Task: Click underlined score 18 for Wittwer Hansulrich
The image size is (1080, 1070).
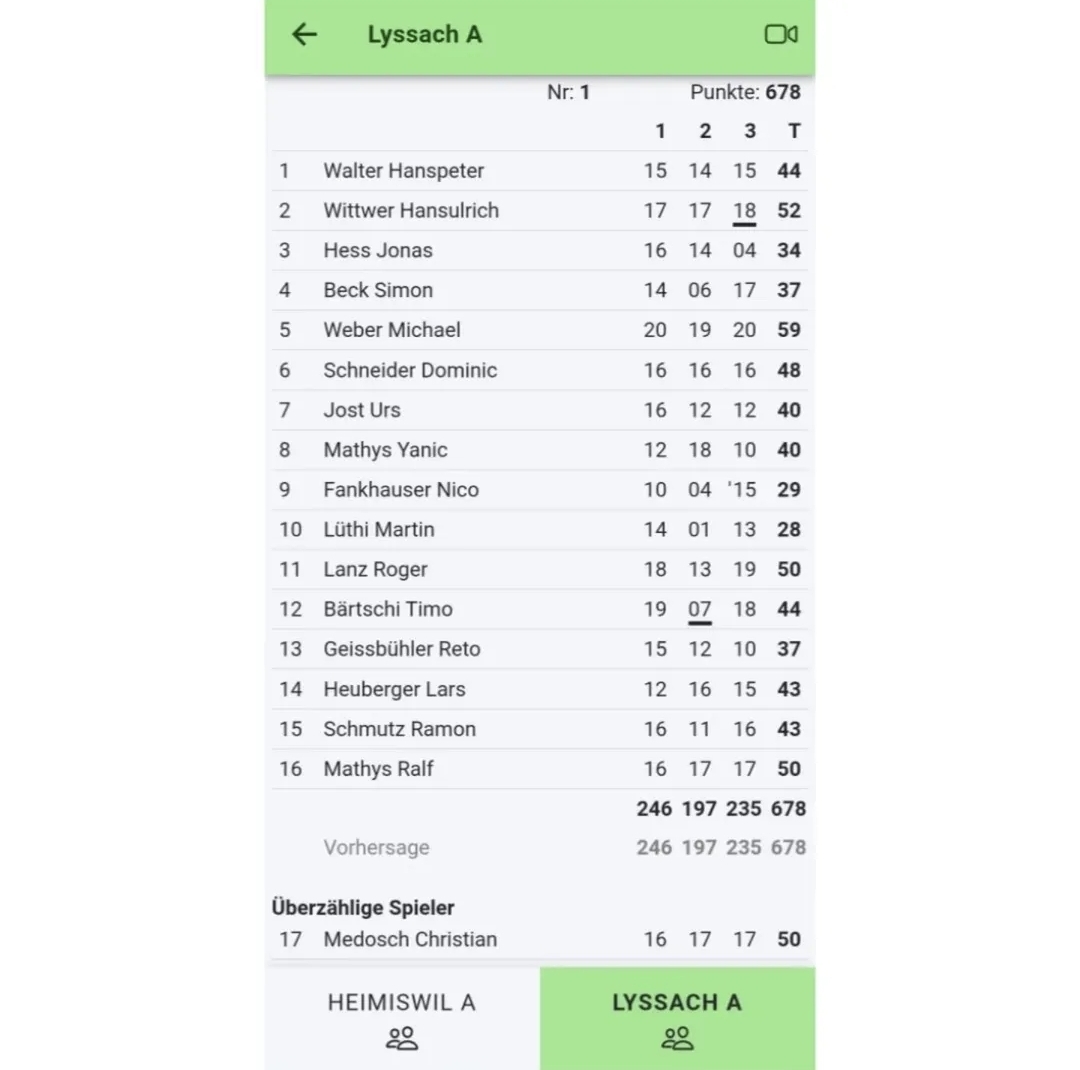Action: pos(744,211)
